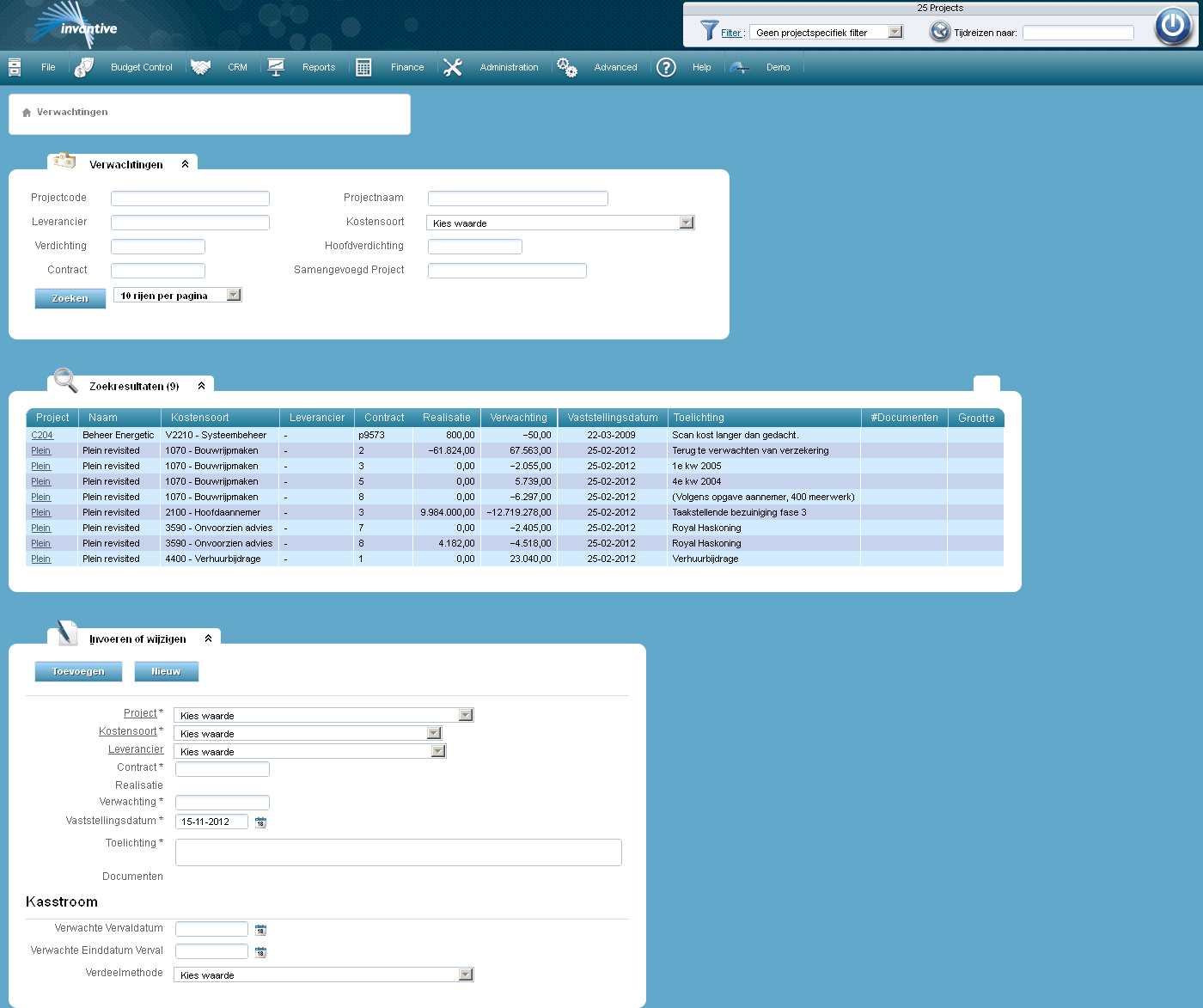This screenshot has width=1203, height=1008.
Task: Click the Projectcode search field
Action: coord(190,199)
